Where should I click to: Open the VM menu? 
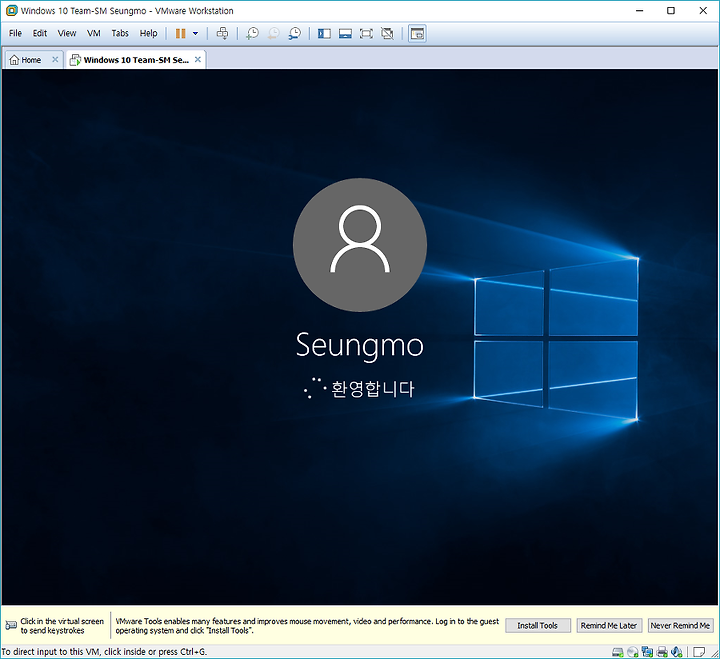[94, 33]
